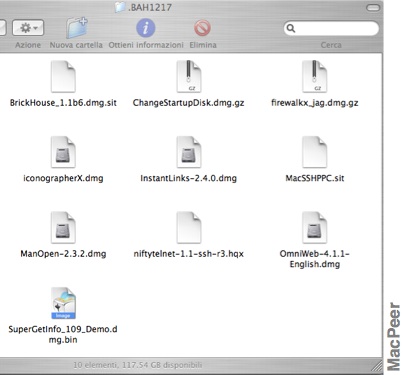The height and width of the screenshot is (375, 404).
Task: Click the Nuova cartella folder icon
Action: coord(76,28)
